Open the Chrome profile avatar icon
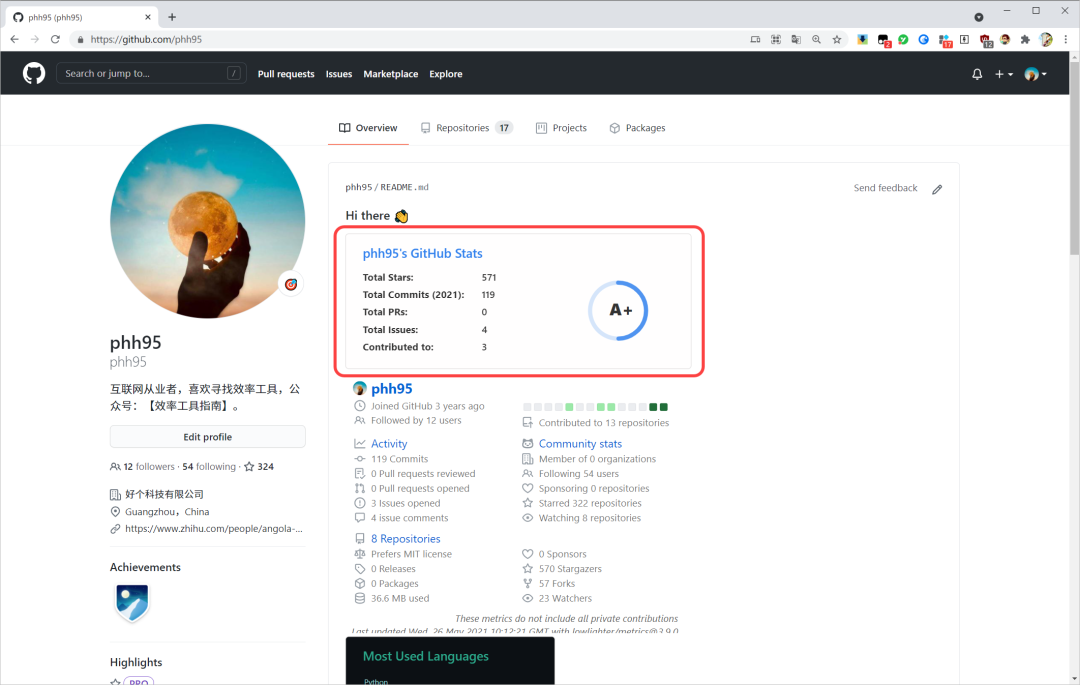The height and width of the screenshot is (685, 1080). pyautogui.click(x=1046, y=39)
